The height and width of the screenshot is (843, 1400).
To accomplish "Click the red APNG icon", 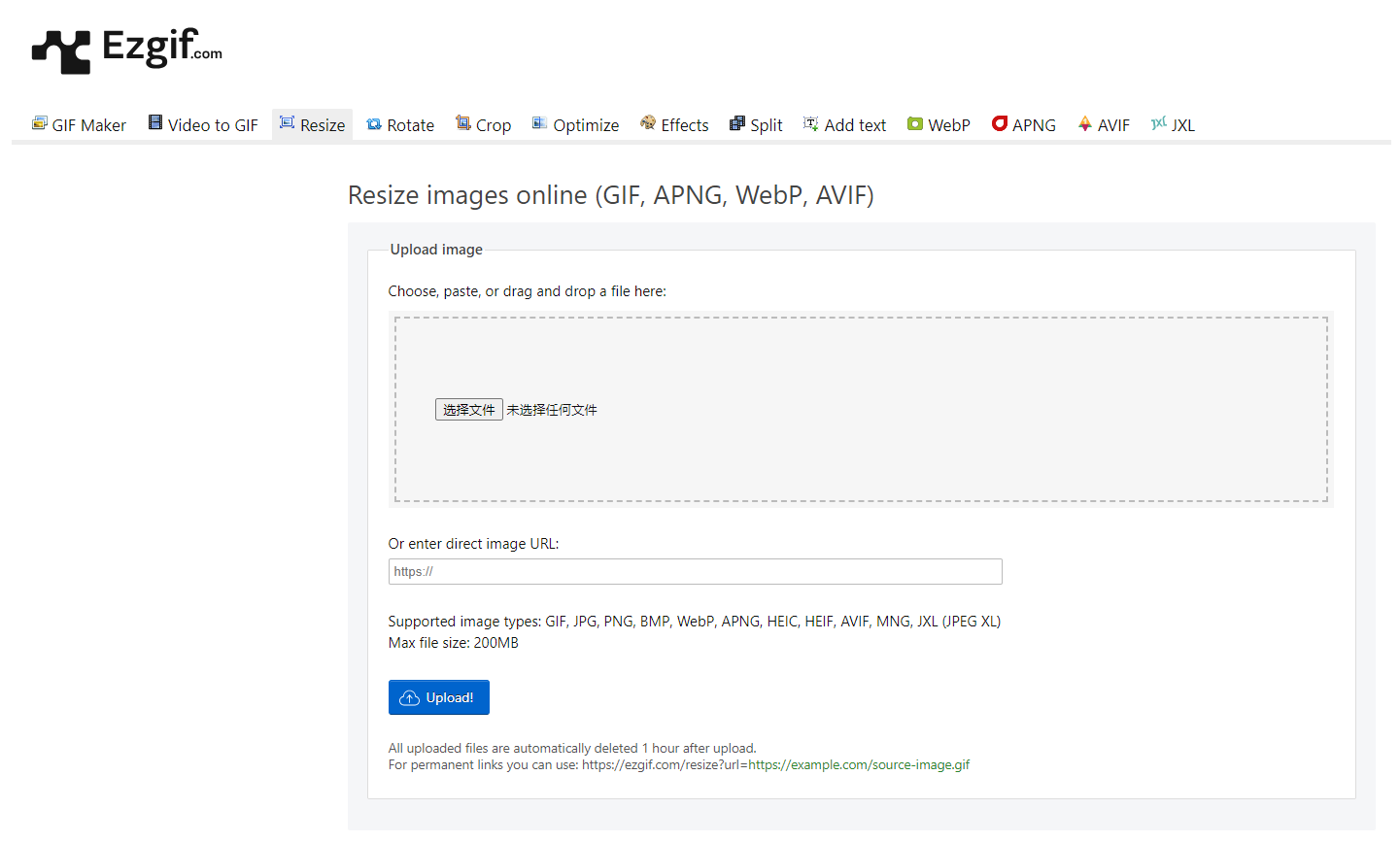I will click(x=1000, y=123).
